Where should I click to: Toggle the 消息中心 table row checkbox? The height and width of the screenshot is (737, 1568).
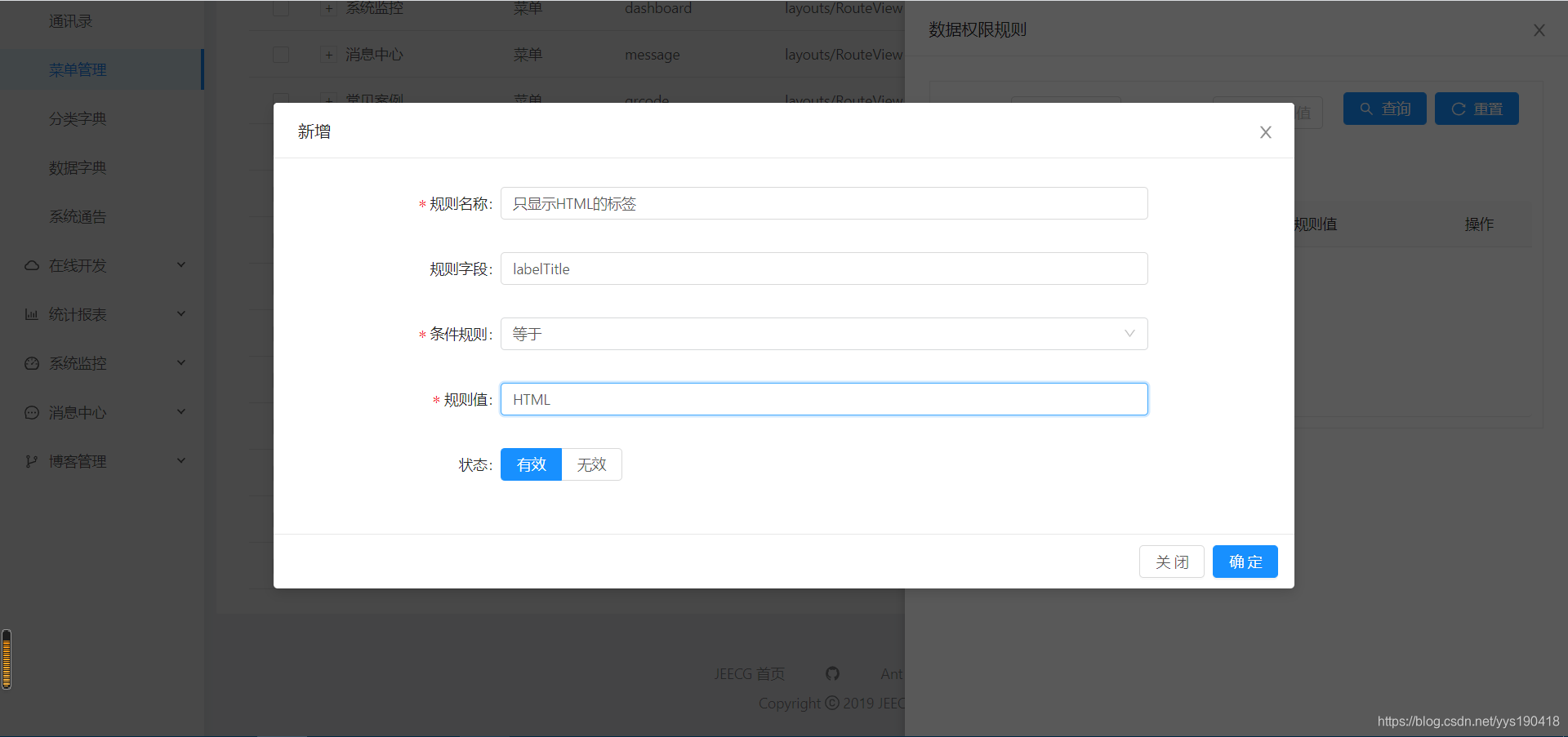point(281,55)
